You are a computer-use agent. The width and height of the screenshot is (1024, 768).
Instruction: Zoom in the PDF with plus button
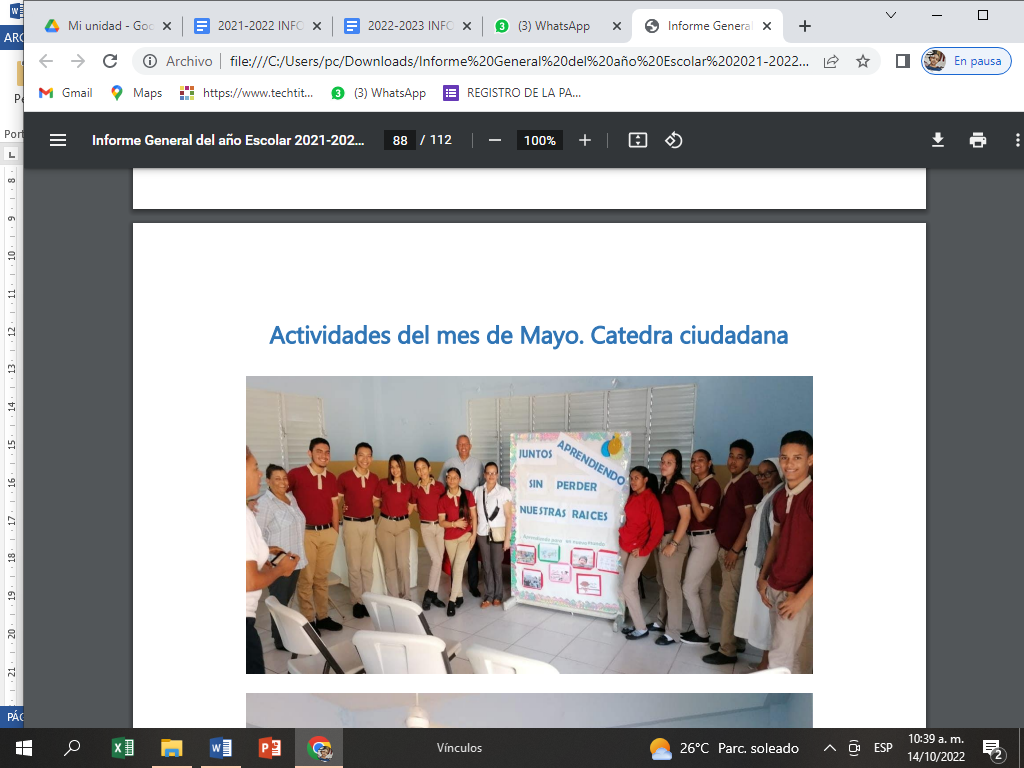tap(584, 140)
